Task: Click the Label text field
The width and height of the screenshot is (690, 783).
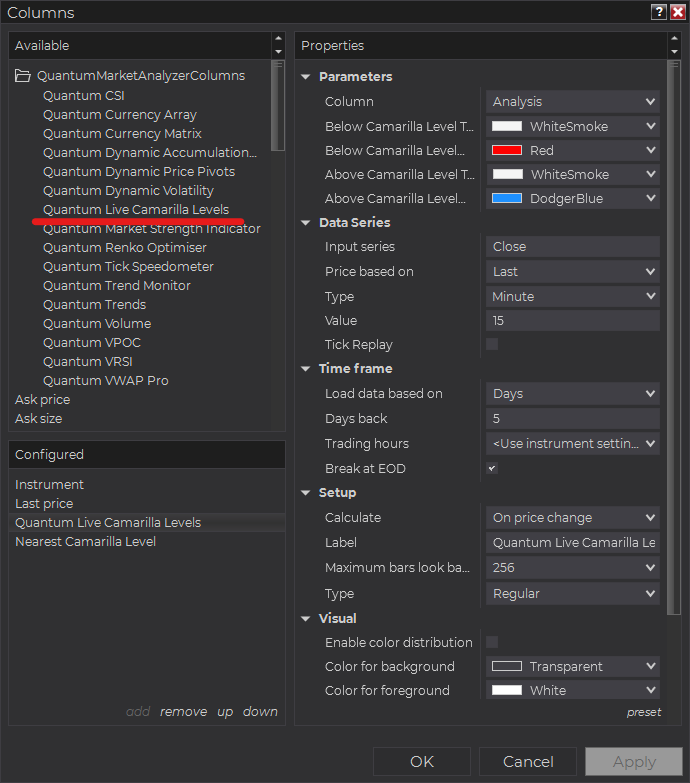Action: (573, 542)
